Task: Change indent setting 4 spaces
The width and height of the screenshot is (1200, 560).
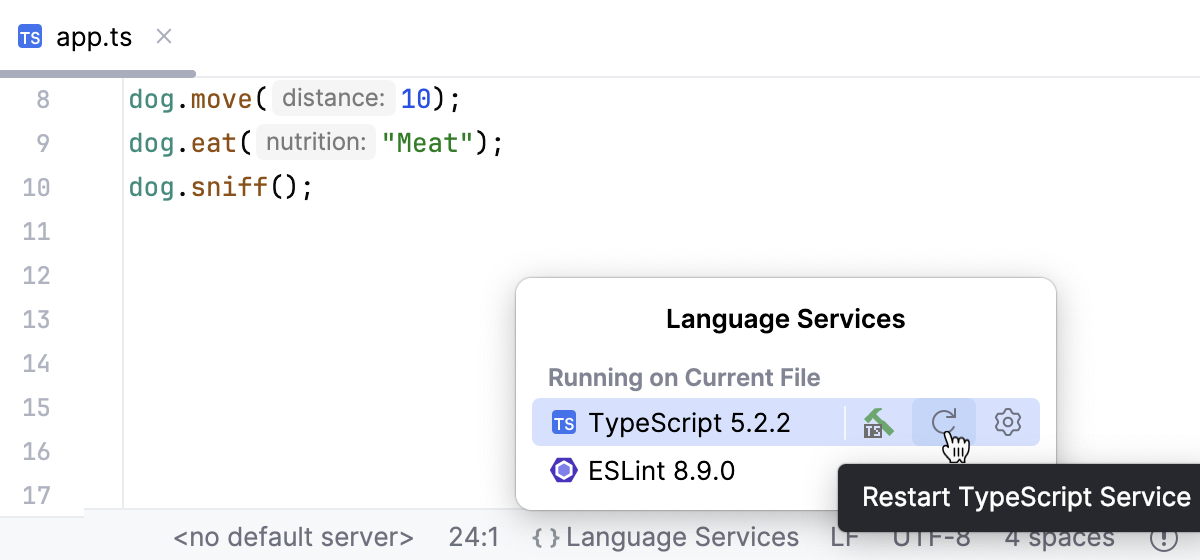Action: (1060, 538)
